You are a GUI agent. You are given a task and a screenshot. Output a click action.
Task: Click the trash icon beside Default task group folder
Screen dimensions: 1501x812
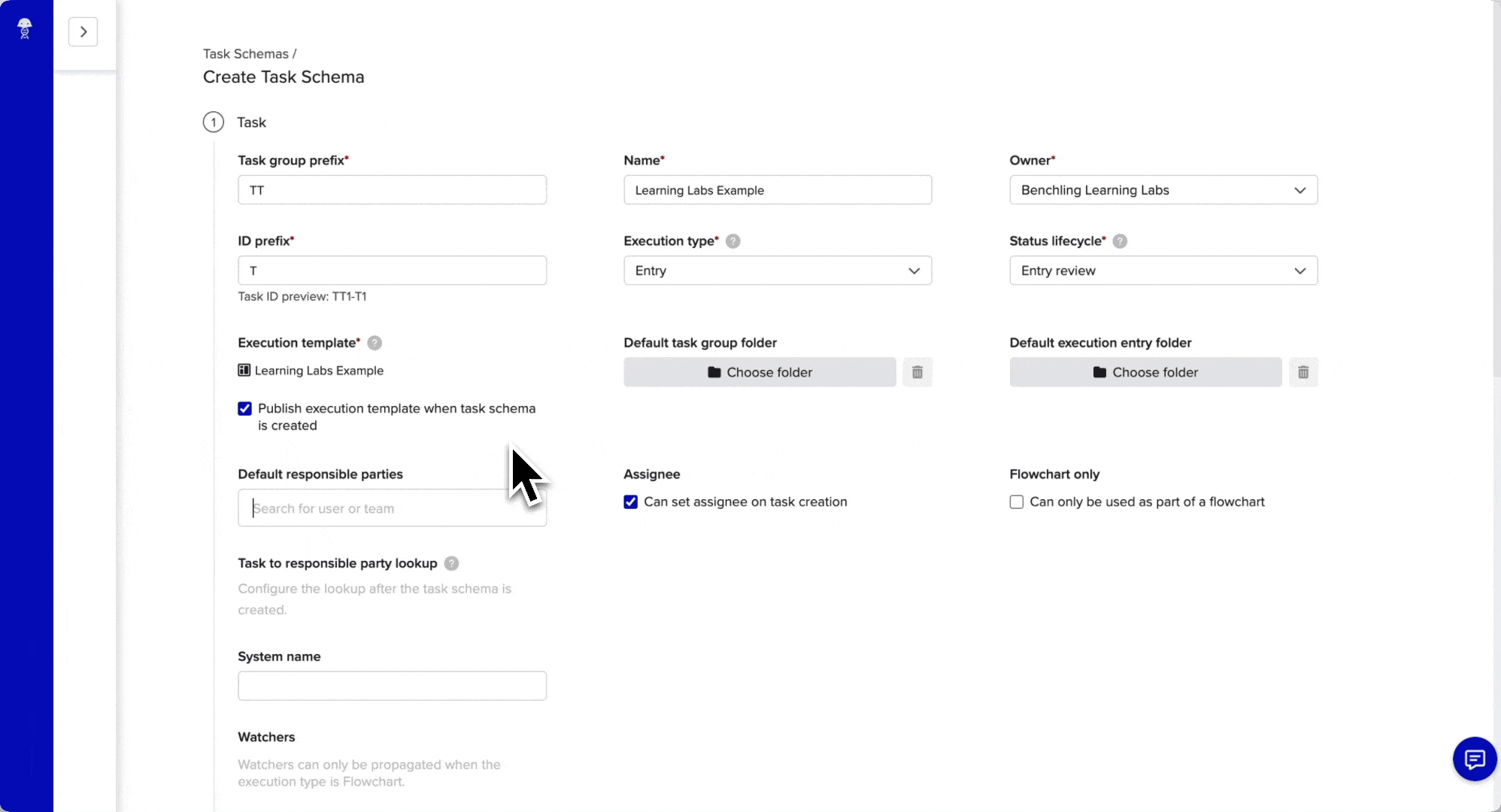917,372
